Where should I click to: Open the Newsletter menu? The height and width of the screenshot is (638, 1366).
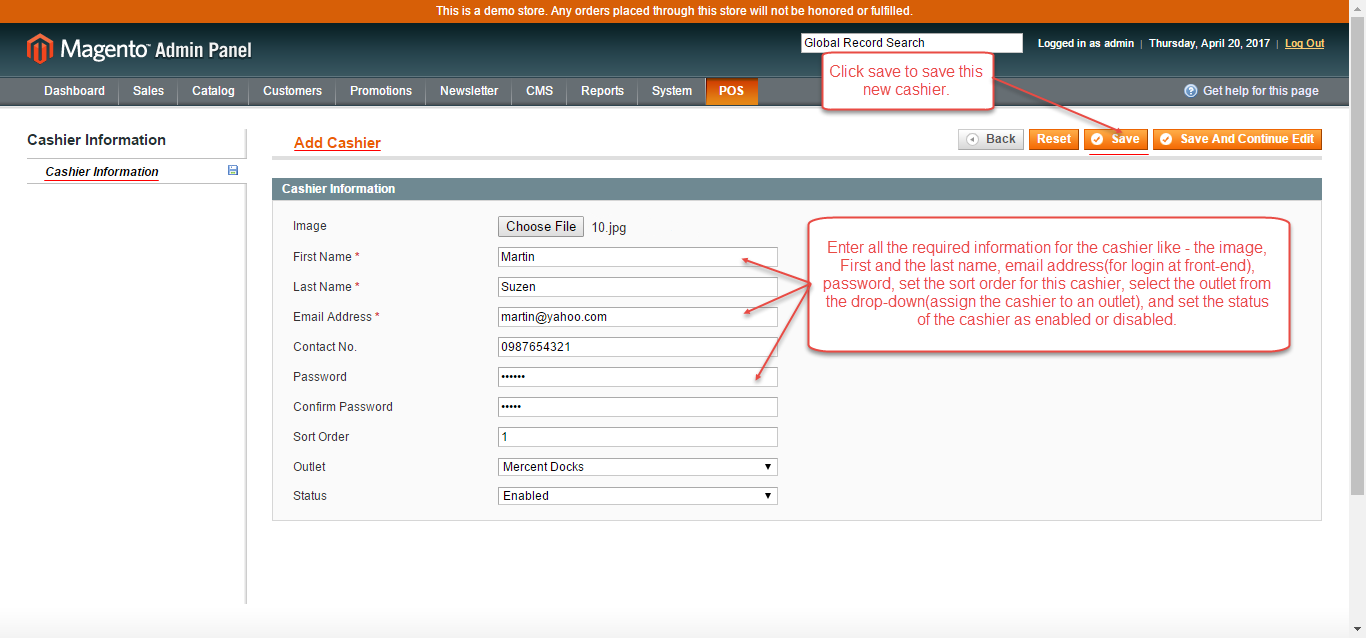click(469, 91)
